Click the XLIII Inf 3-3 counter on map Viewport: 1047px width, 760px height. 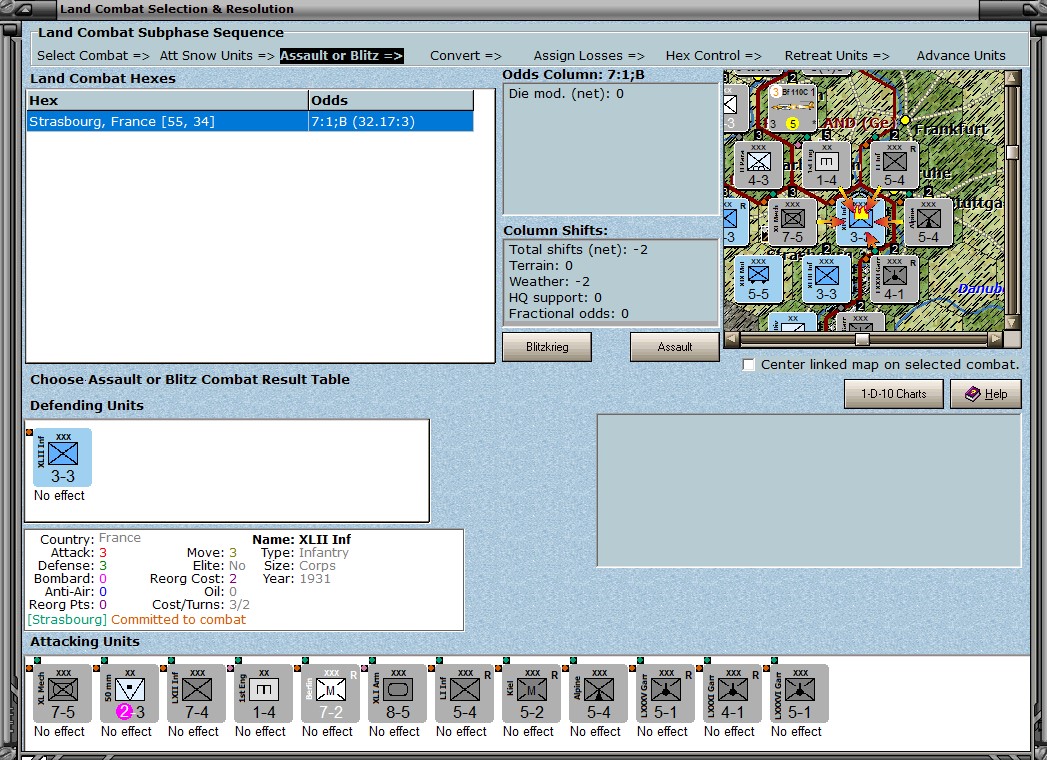[x=826, y=279]
